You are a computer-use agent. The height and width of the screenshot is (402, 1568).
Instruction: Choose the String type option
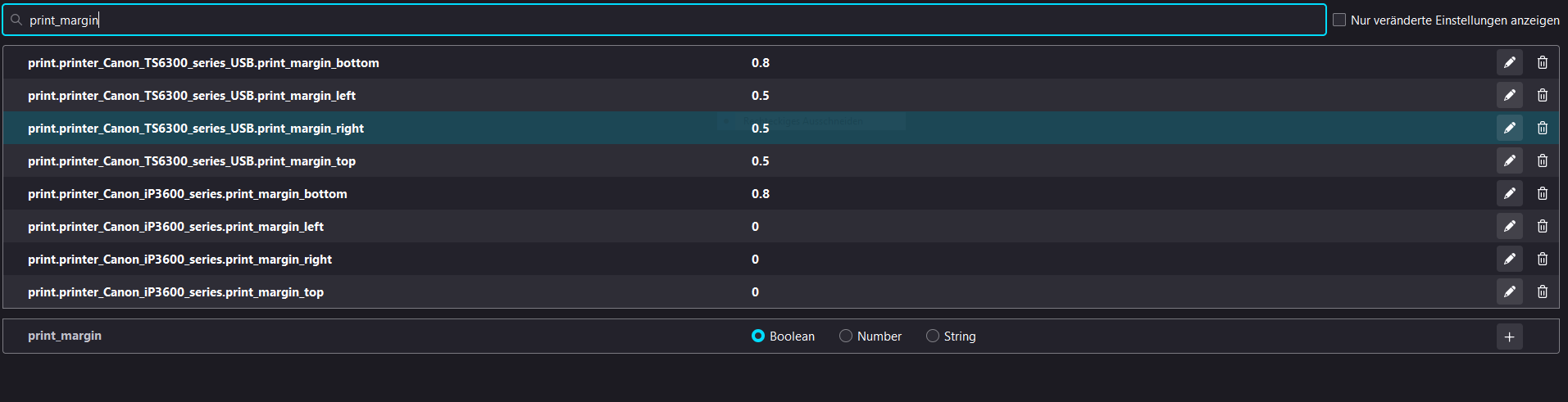coord(933,336)
